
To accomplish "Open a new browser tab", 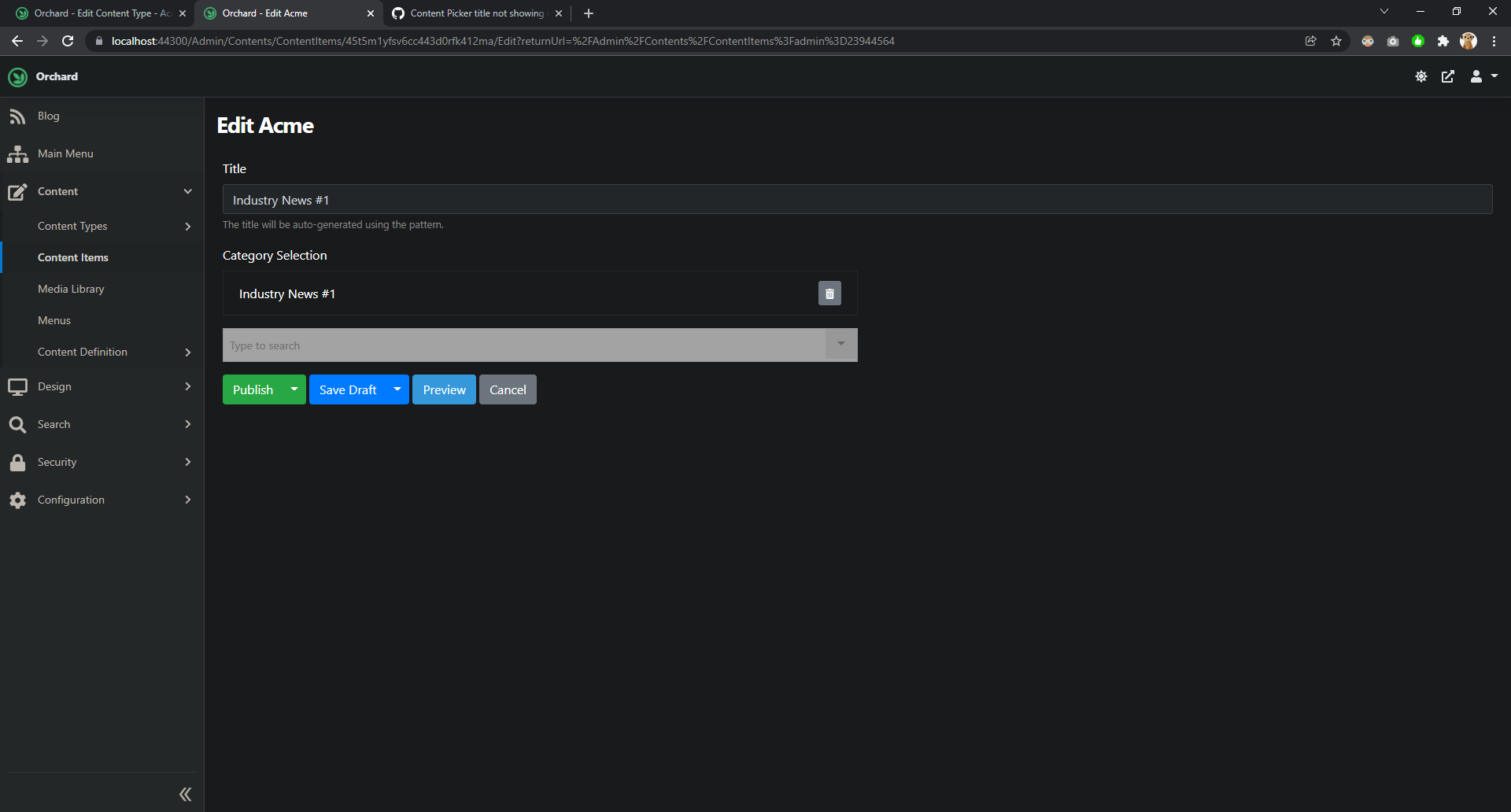I will point(589,13).
